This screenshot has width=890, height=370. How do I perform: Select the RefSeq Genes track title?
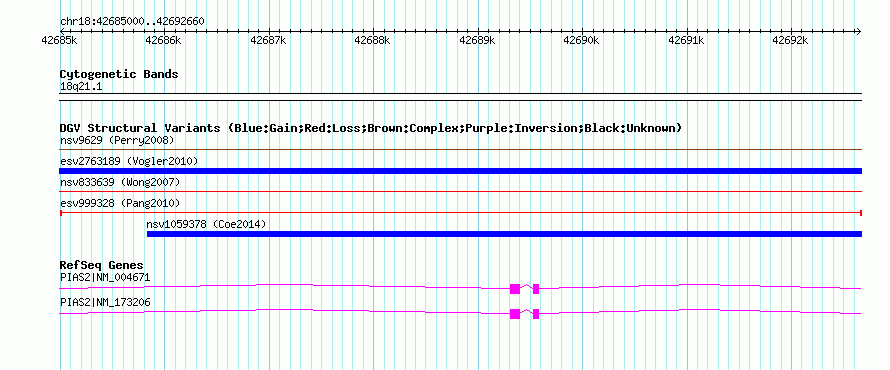pyautogui.click(x=102, y=266)
